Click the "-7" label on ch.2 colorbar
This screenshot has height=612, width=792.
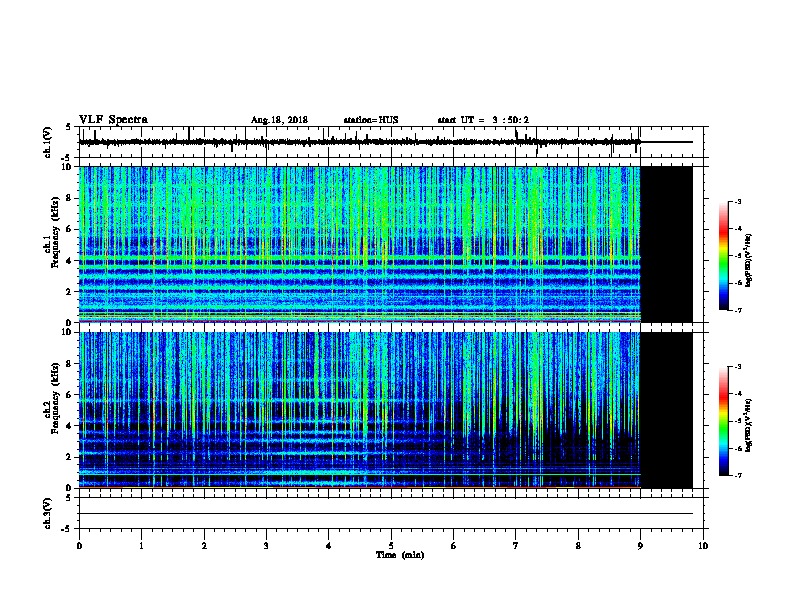737,475
